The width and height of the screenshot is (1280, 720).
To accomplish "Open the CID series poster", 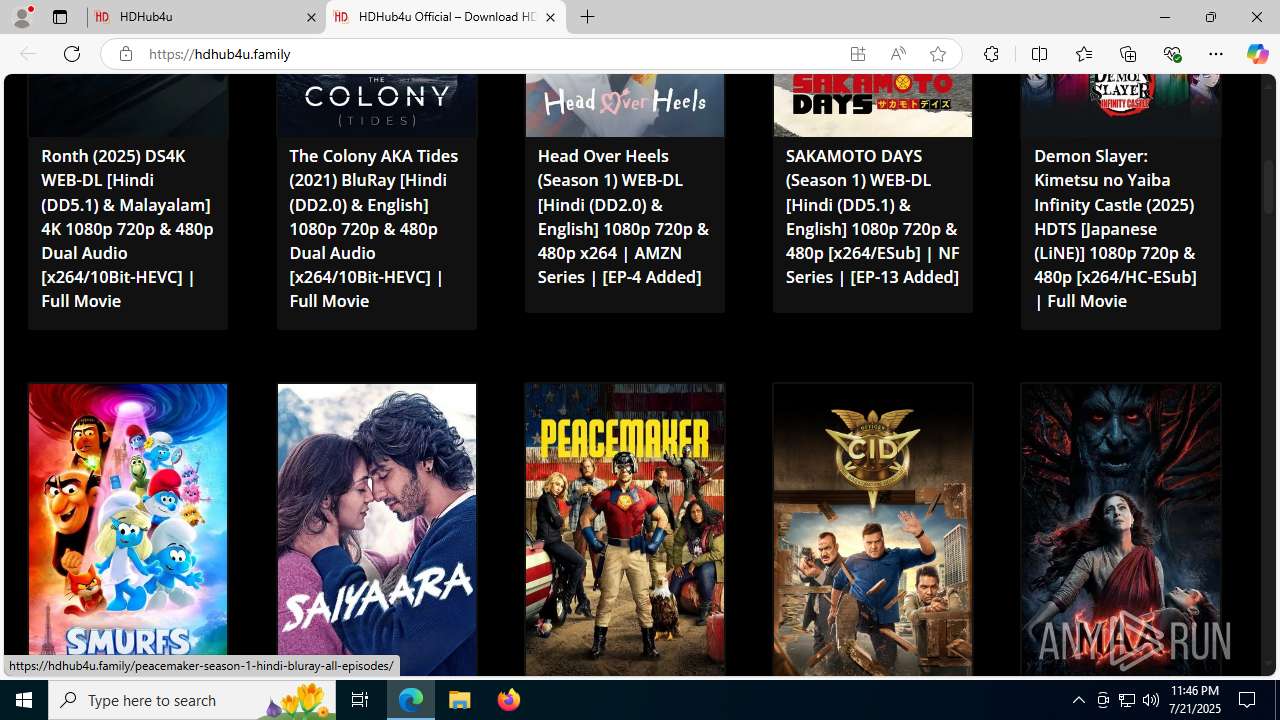I will point(872,530).
